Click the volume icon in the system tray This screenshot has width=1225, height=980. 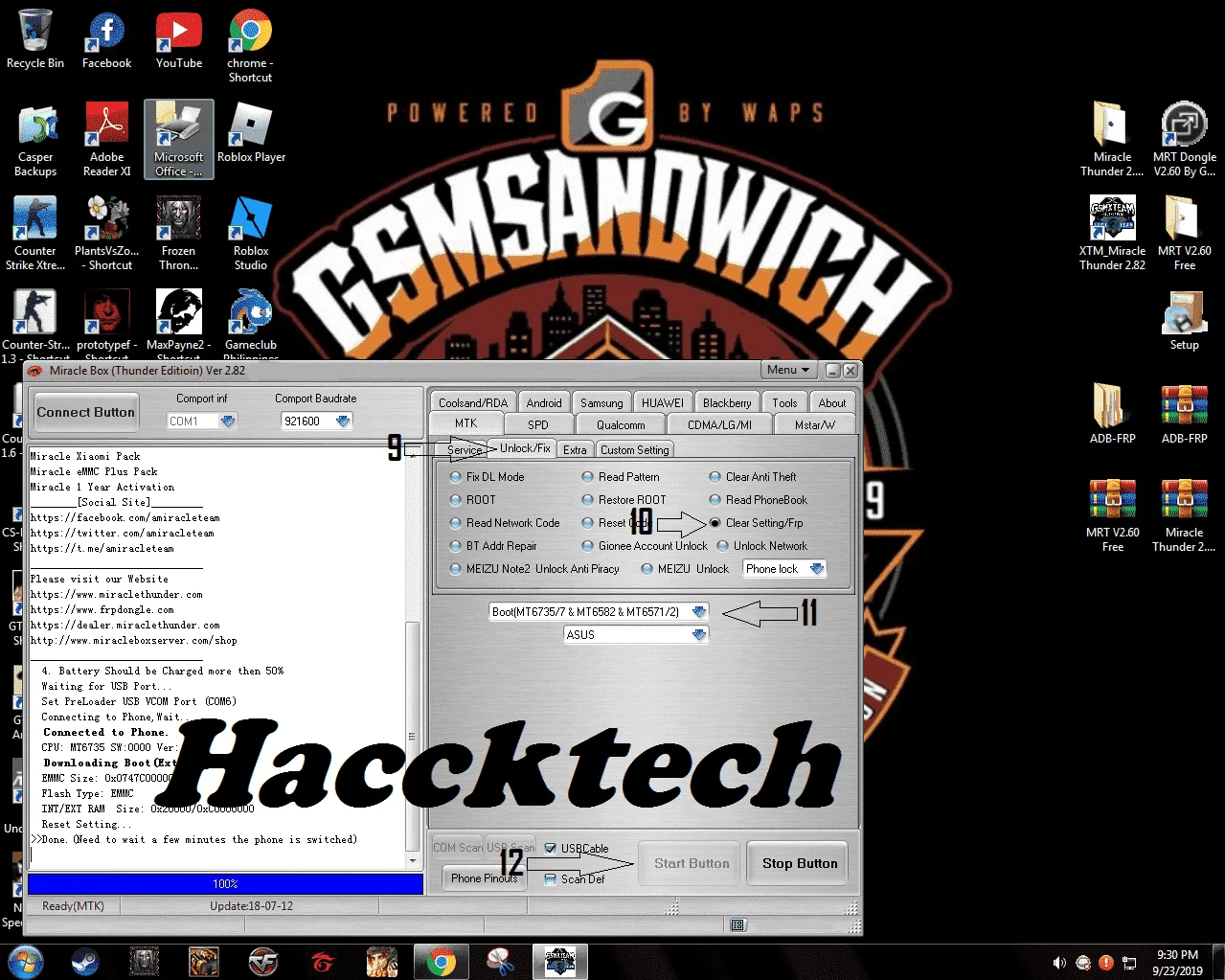click(x=1059, y=963)
